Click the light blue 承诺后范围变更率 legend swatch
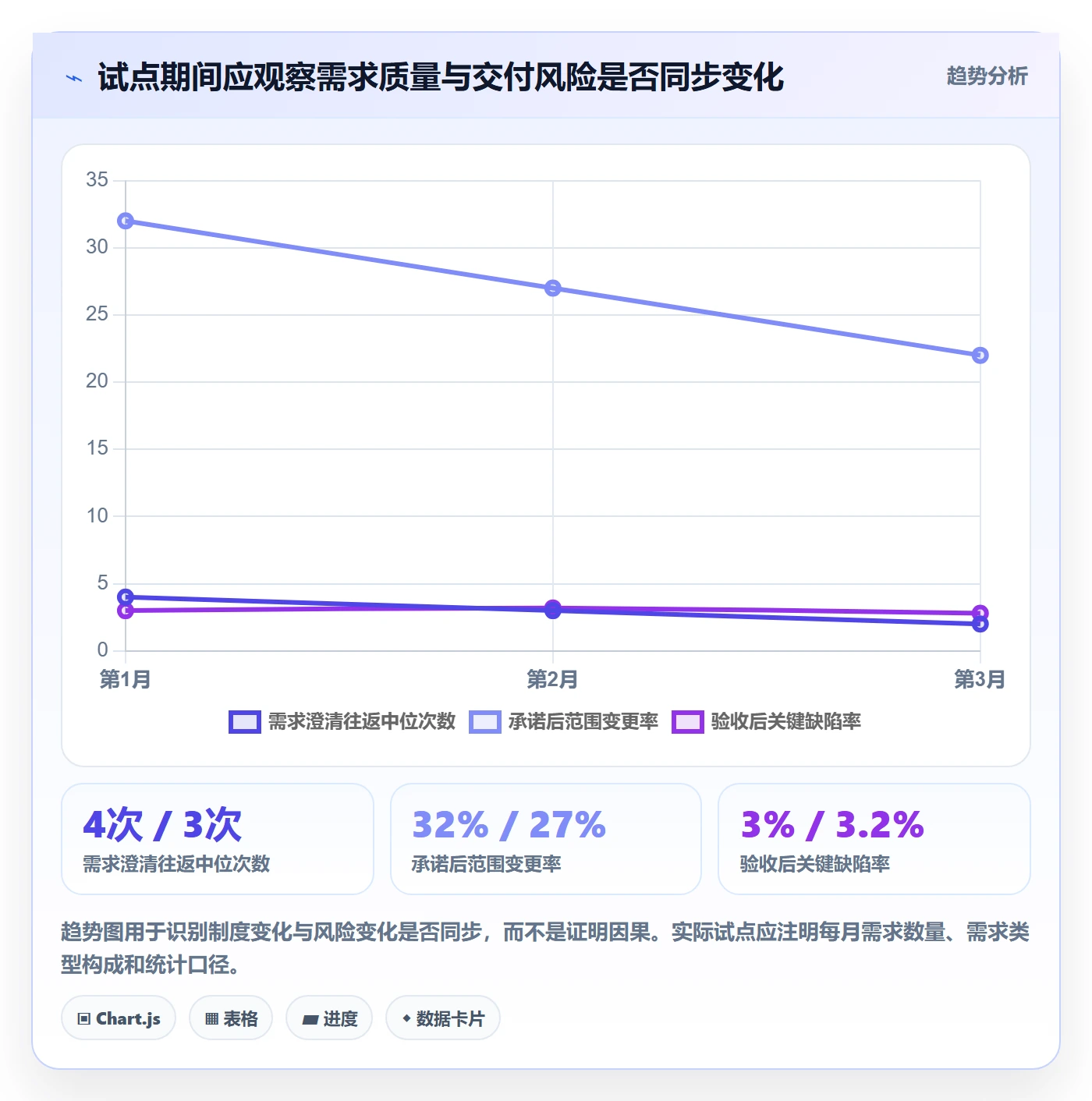The image size is (1092, 1101). [484, 722]
